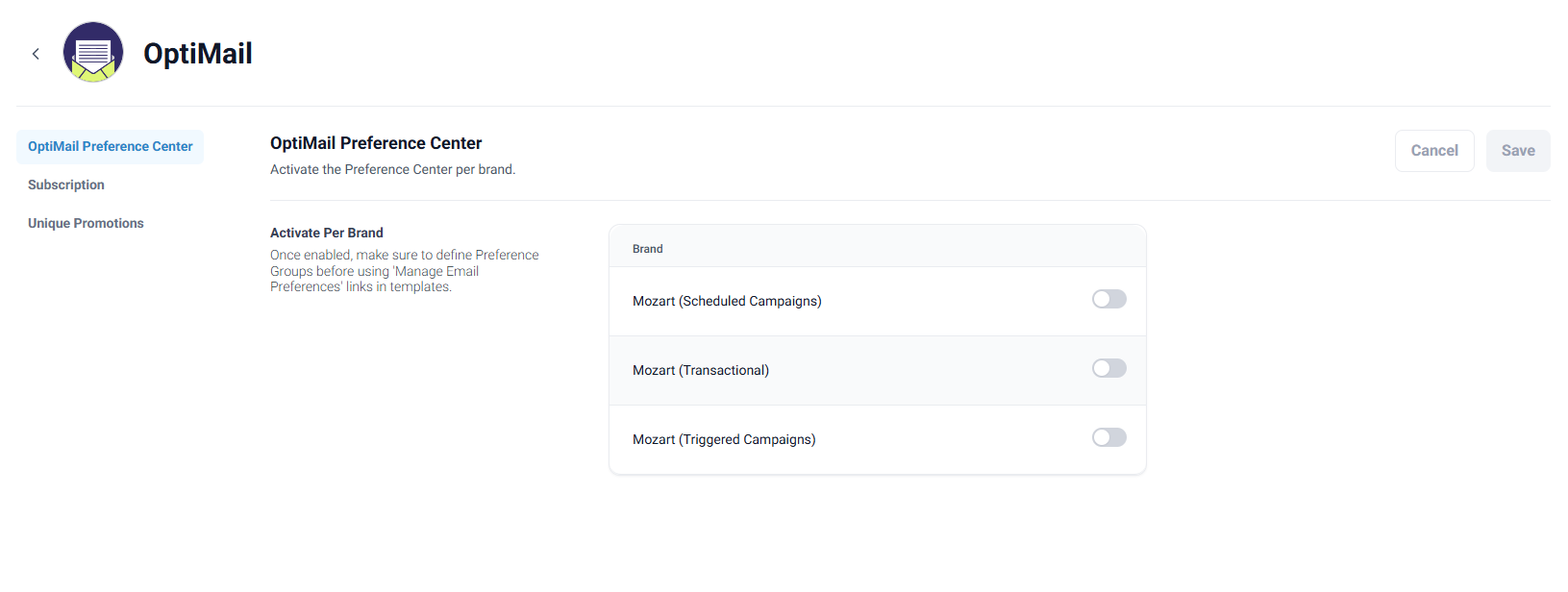Turn on the Mozart (Transactional) switch
The height and width of the screenshot is (592, 1568).
tap(1109, 368)
